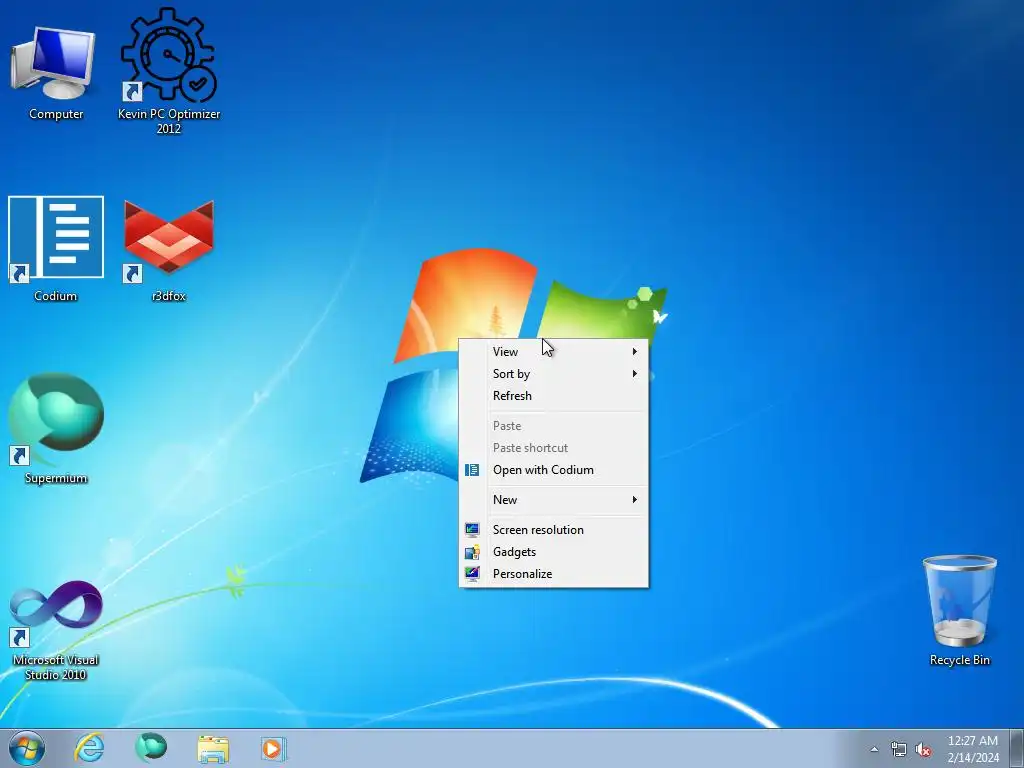Choose Open with Codium
The width and height of the screenshot is (1024, 768).
click(x=554, y=470)
